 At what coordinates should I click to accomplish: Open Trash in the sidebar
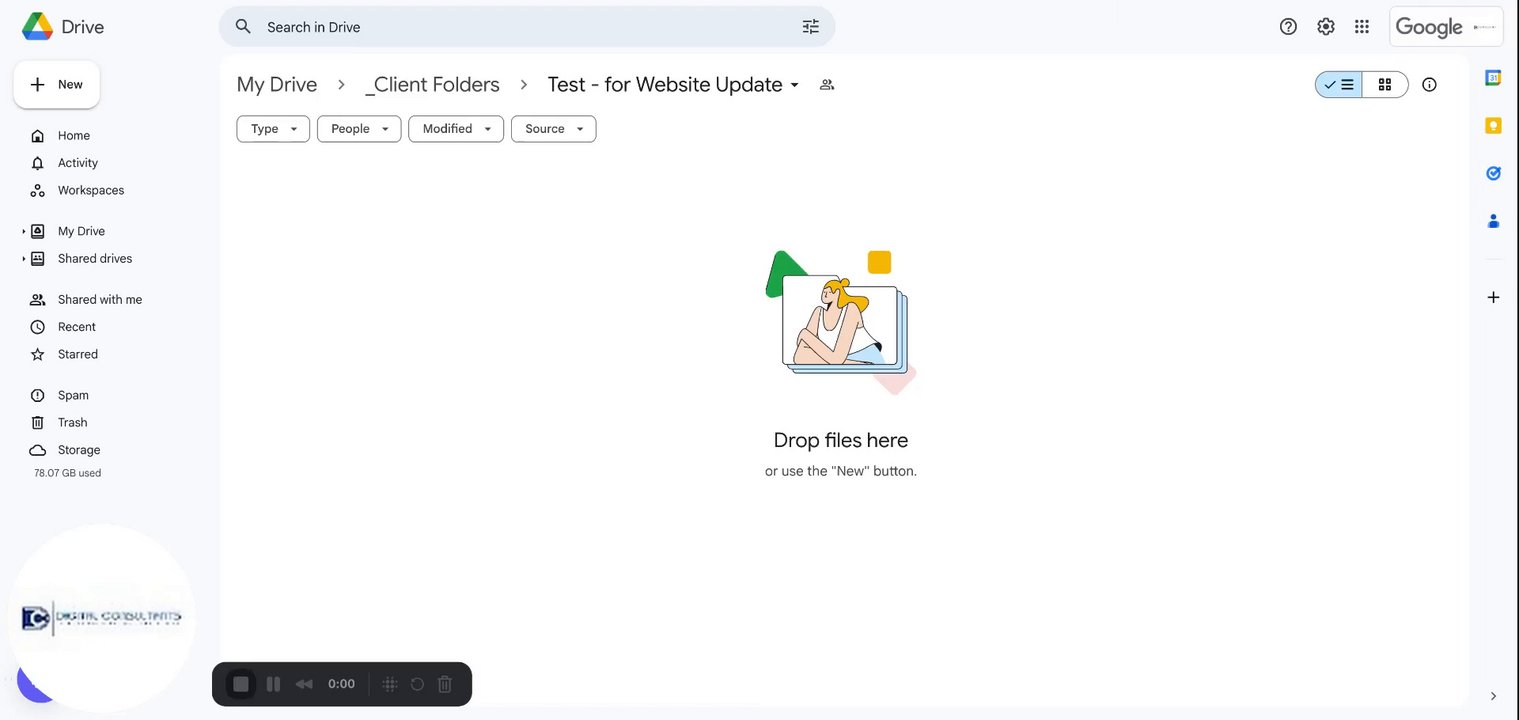[x=72, y=422]
